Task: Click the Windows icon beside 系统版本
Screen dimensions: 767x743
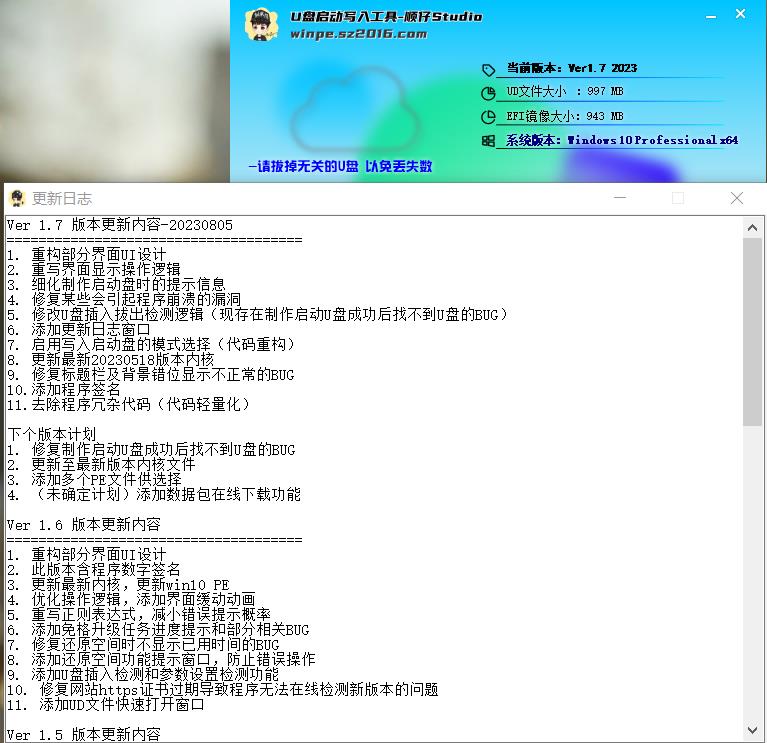Action: tap(488, 141)
